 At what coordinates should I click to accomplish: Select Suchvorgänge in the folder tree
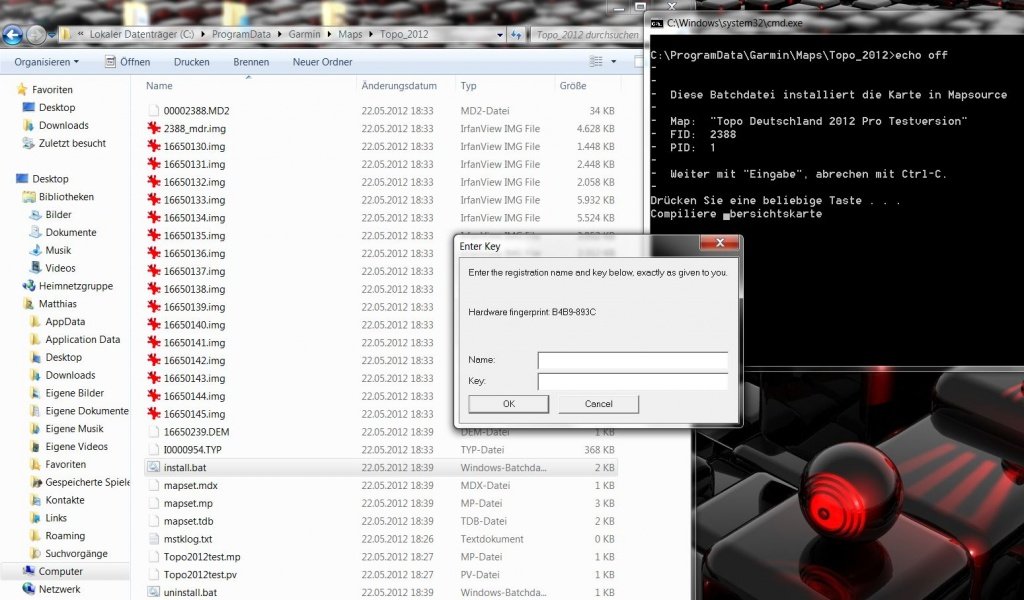click(76, 554)
